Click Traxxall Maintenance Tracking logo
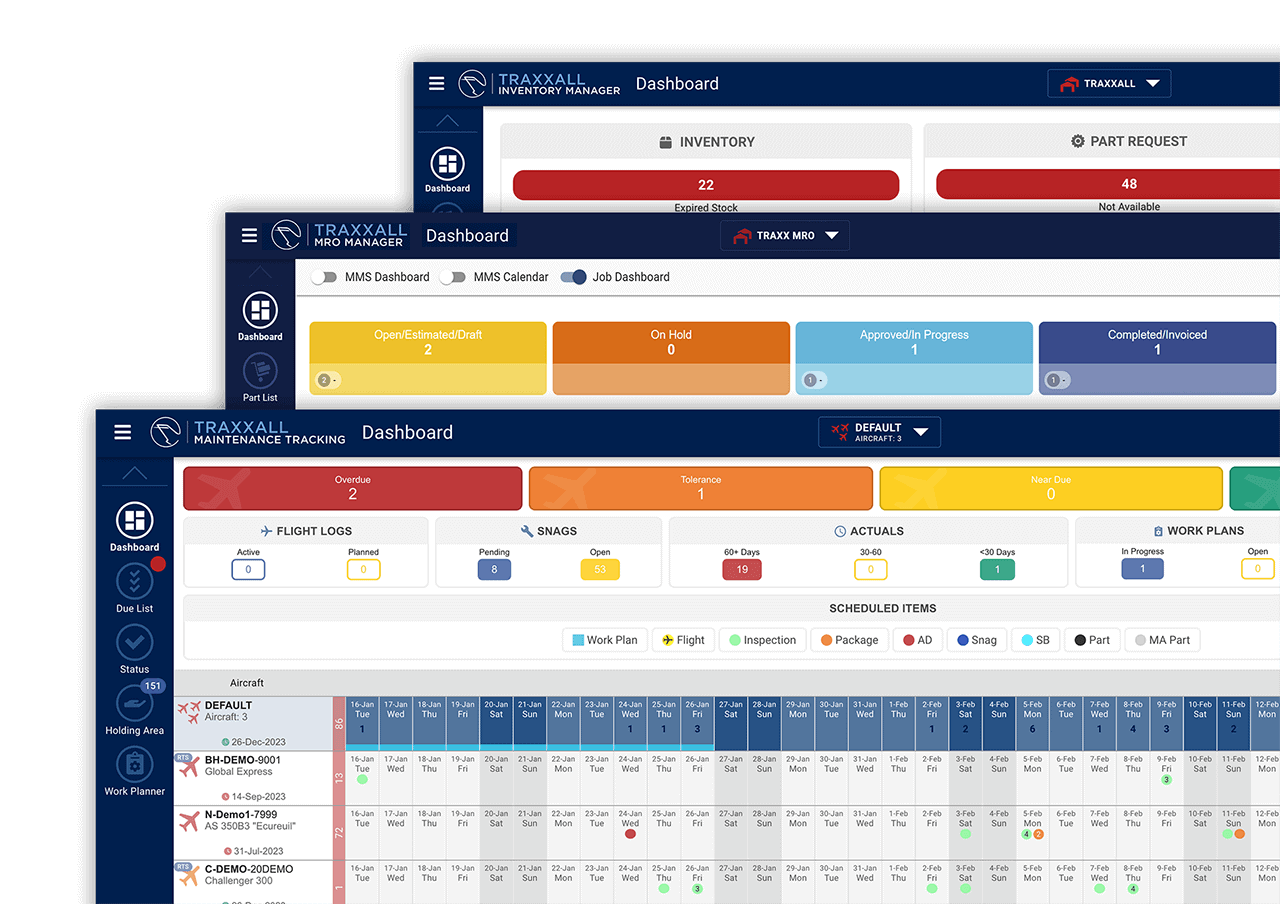This screenshot has width=1280, height=904. [248, 432]
